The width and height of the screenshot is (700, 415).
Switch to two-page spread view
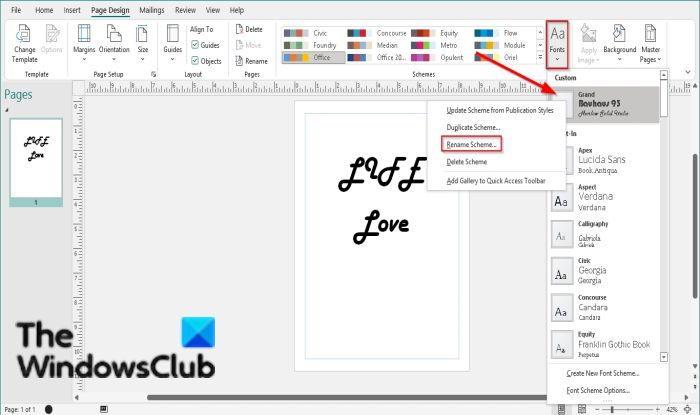pyautogui.click(x=582, y=409)
